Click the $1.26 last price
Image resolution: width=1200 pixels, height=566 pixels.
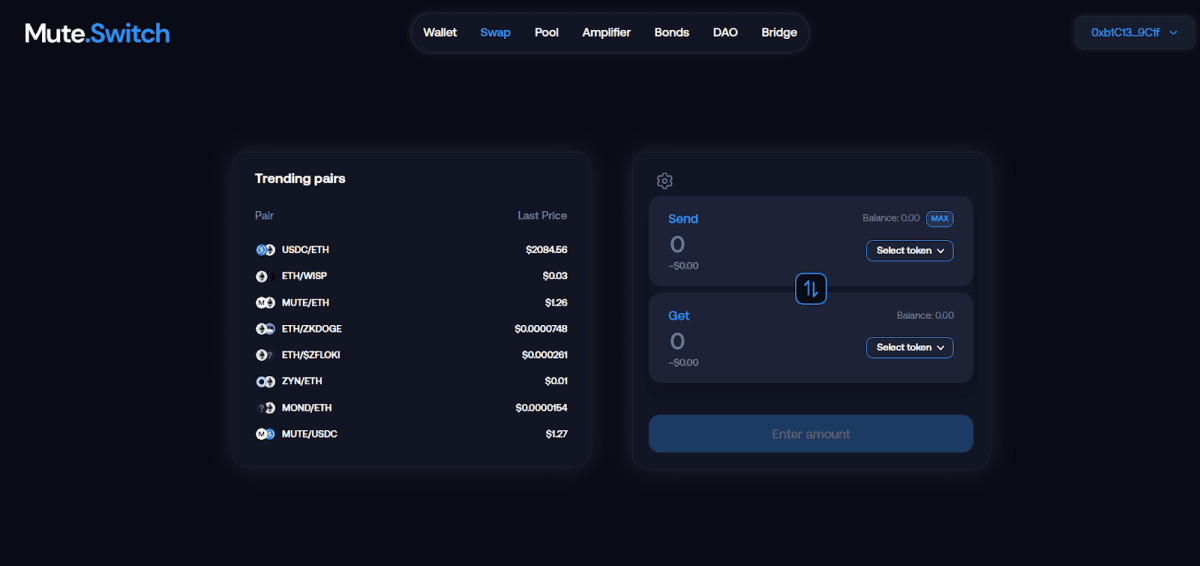point(556,302)
